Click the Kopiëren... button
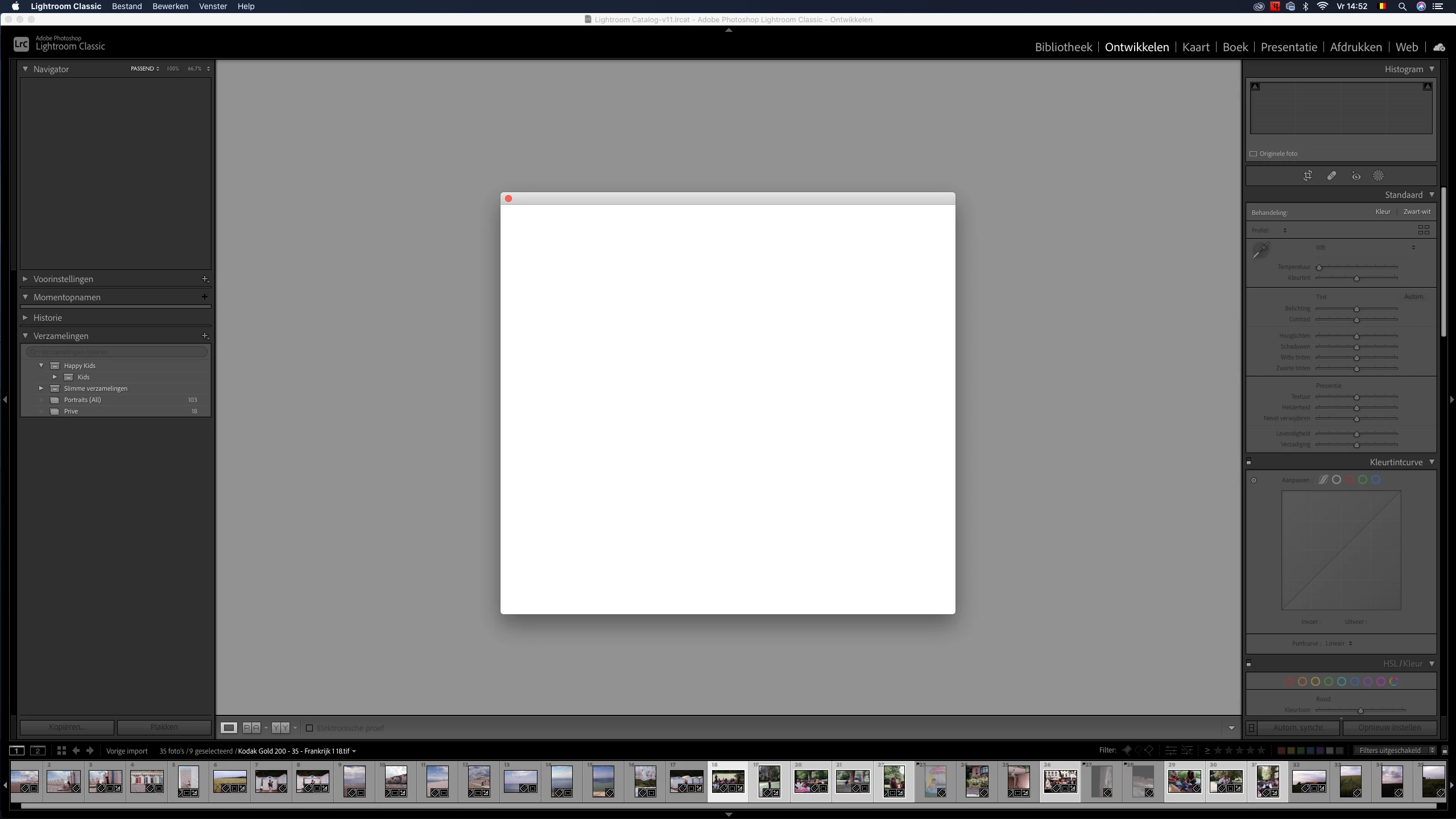 [x=67, y=727]
